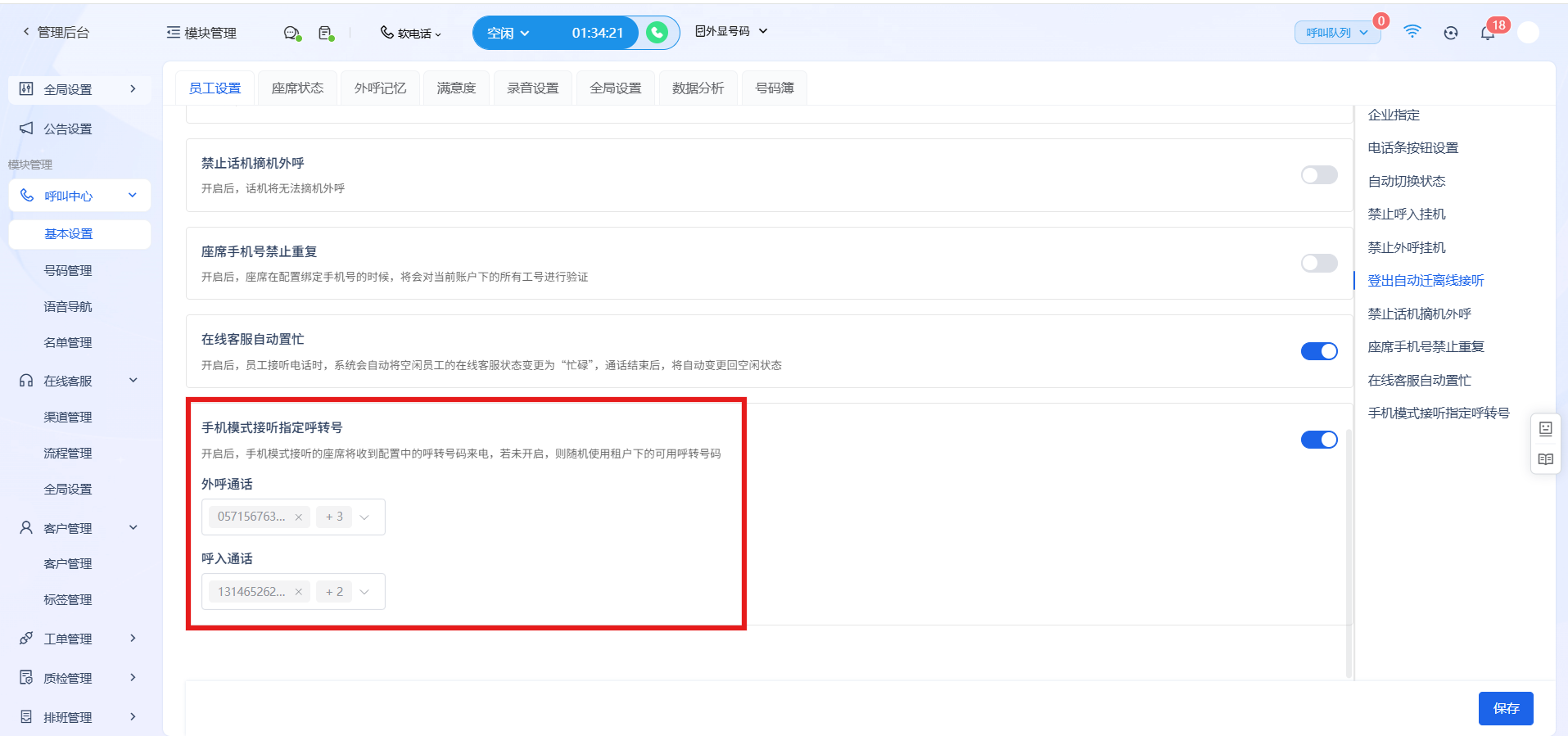Click the 全局设置 icon in sidebar
Image resolution: width=1568 pixels, height=736 pixels.
pyautogui.click(x=27, y=89)
